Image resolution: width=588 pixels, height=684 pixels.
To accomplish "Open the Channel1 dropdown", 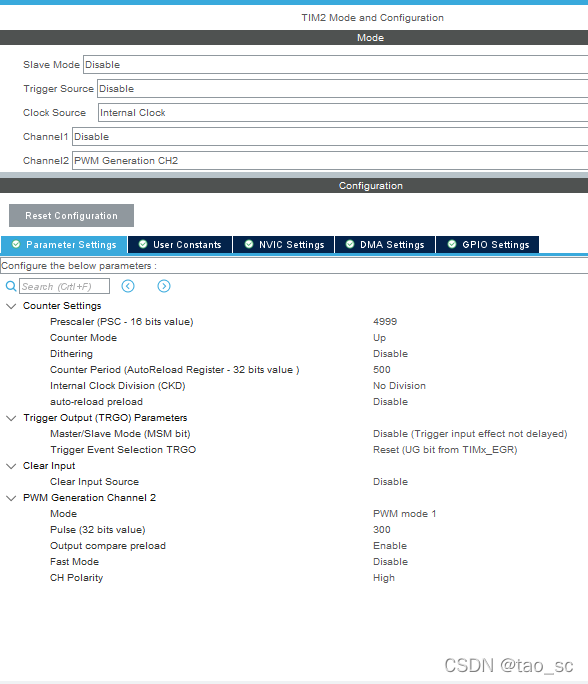I will 330,137.
